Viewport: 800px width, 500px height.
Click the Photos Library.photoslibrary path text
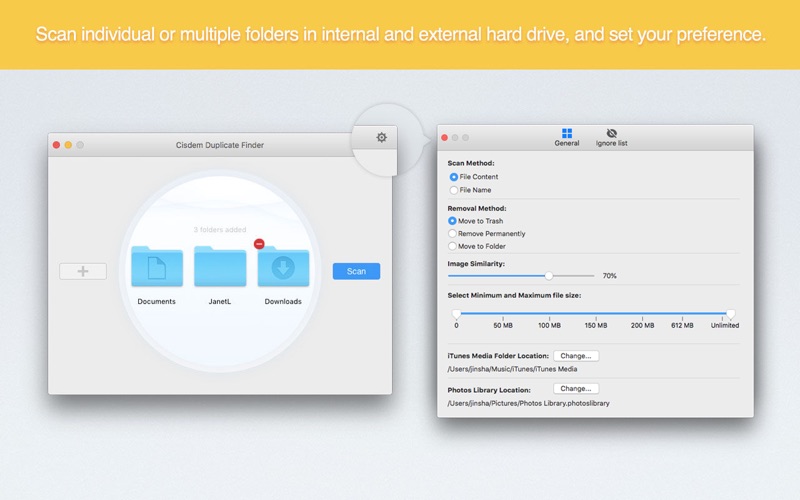pyautogui.click(x=528, y=403)
